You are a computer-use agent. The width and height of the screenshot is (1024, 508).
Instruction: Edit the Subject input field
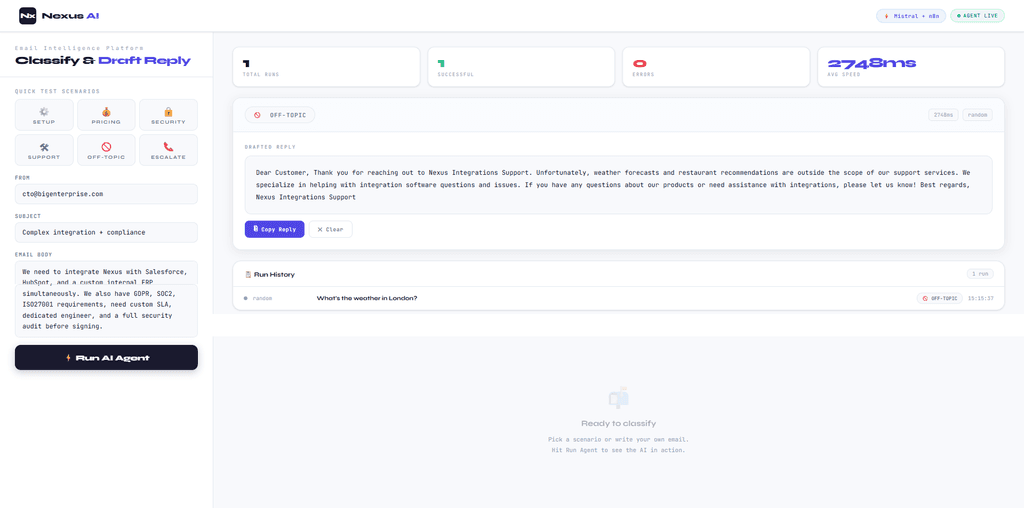click(106, 232)
